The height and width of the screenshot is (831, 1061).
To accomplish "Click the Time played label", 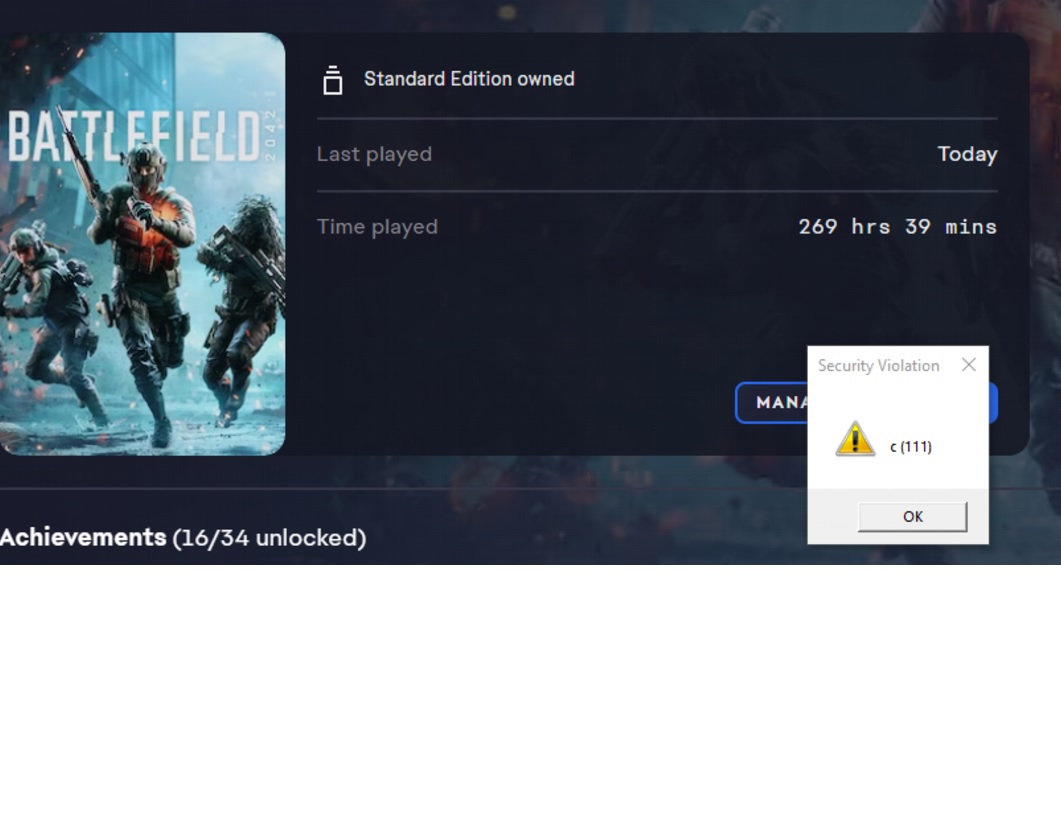I will 377,227.
